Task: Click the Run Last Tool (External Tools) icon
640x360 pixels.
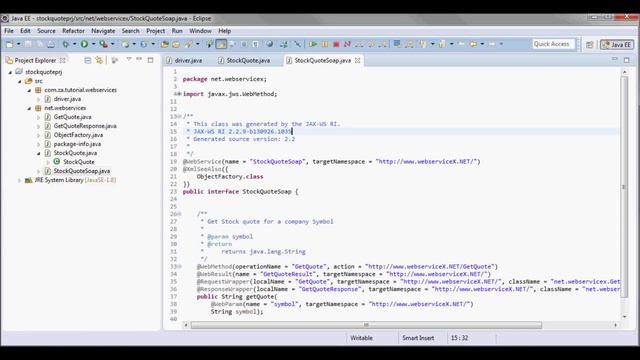Action: [x=104, y=44]
